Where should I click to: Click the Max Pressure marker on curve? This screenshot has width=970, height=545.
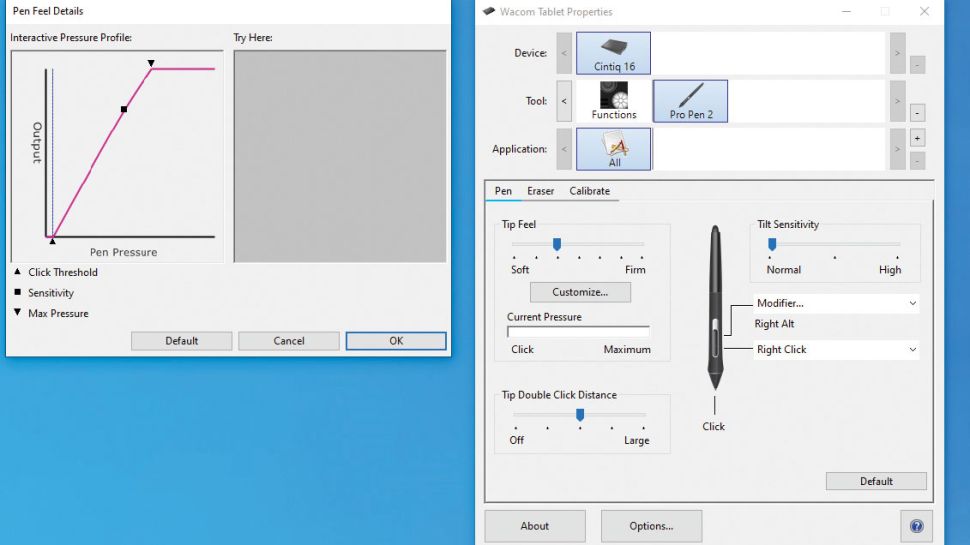click(x=151, y=64)
